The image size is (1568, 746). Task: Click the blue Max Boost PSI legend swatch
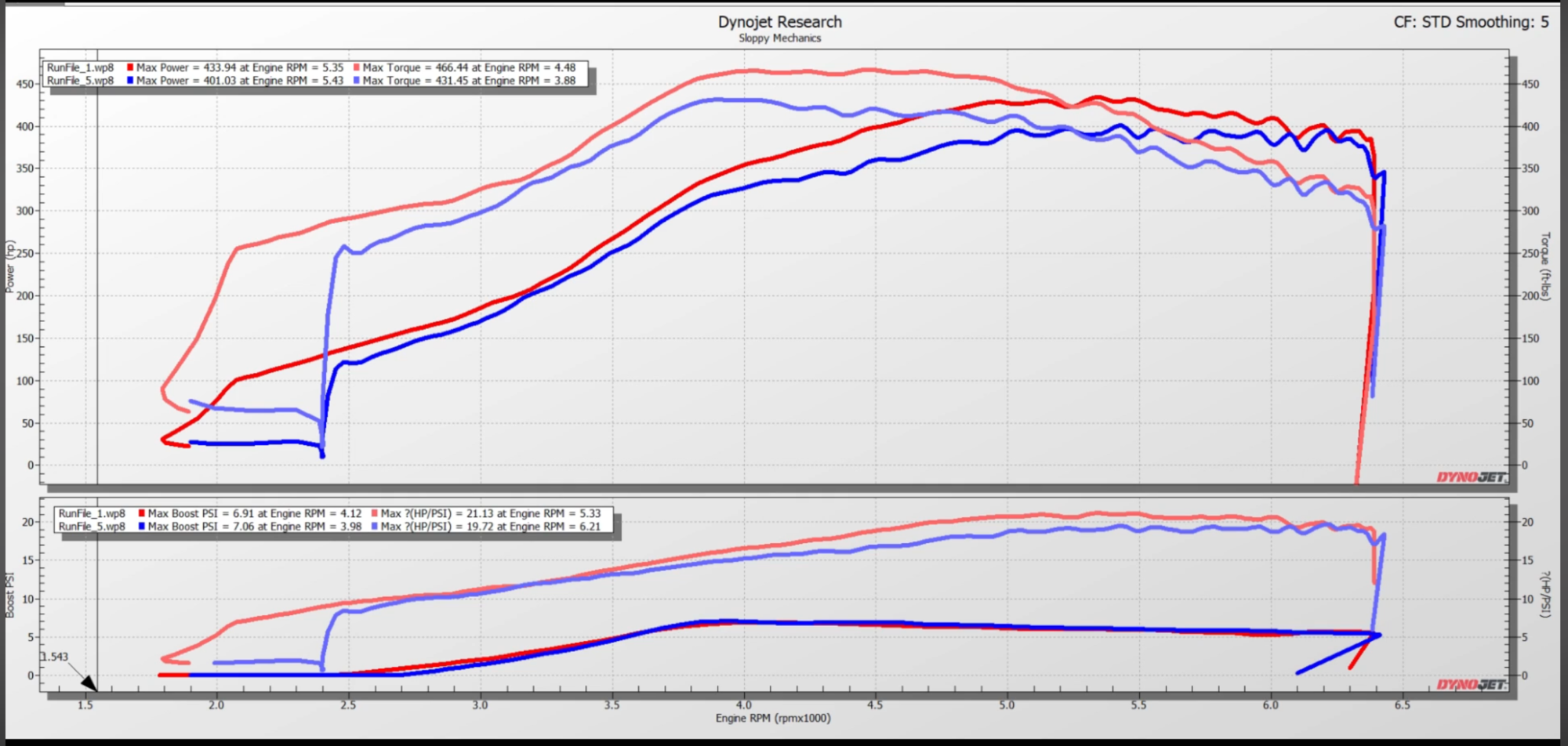click(142, 527)
